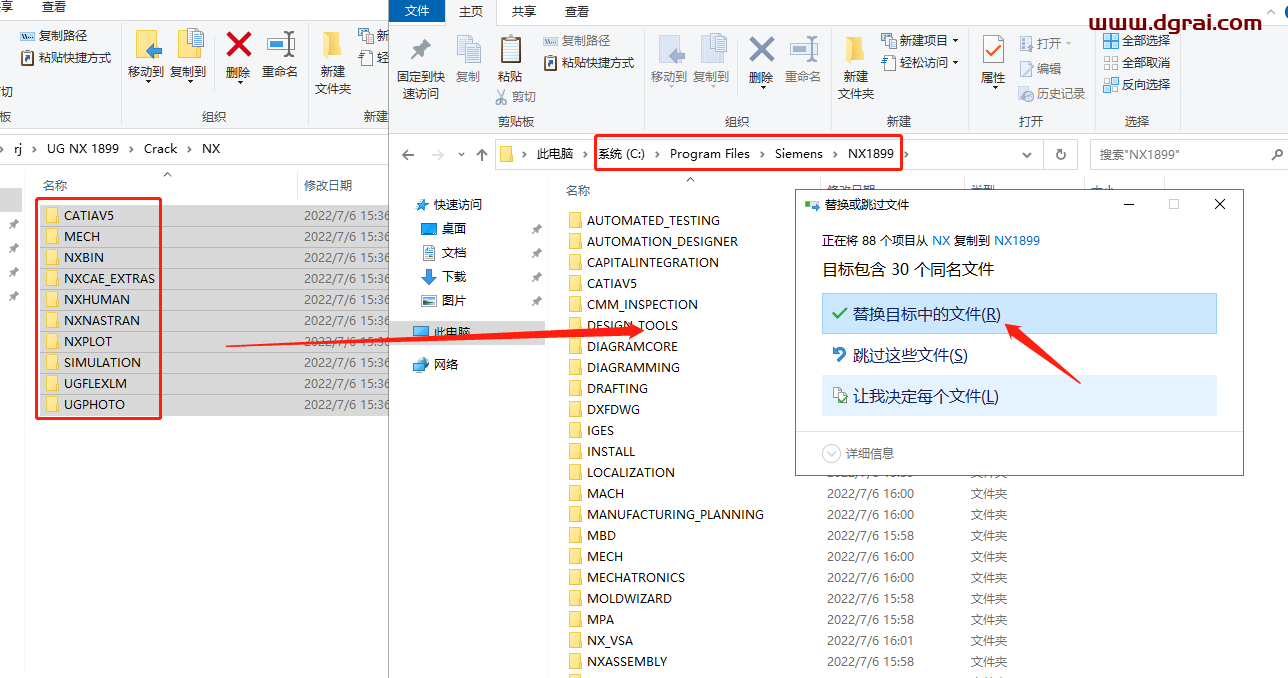Choose 跳过这些文件(S) option
The image size is (1288, 678).
(x=1019, y=355)
